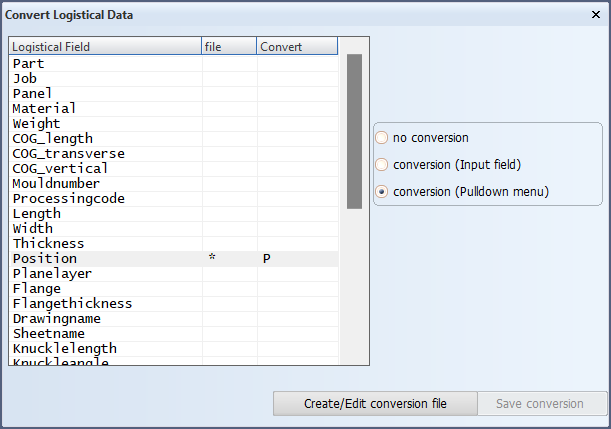Viewport: 611px width, 429px height.
Task: Select the Drawingname field row
Action: [x=173, y=319]
